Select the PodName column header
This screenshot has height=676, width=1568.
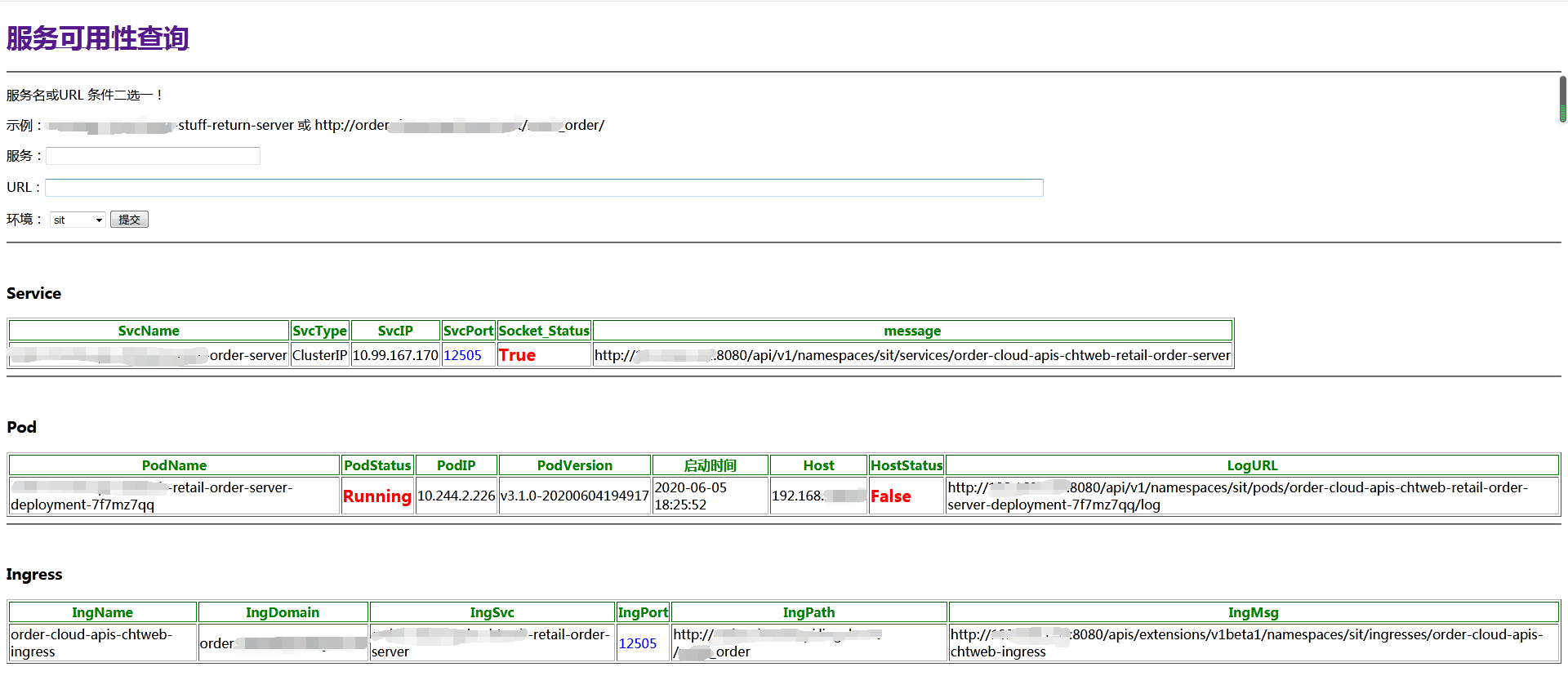[174, 465]
